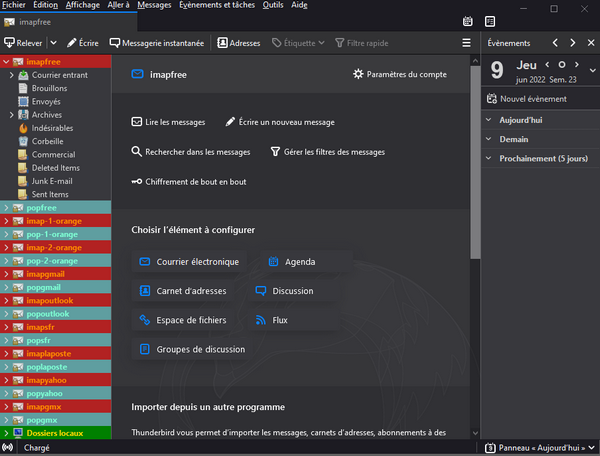Open Messagerie instantanée chat

tap(157, 43)
